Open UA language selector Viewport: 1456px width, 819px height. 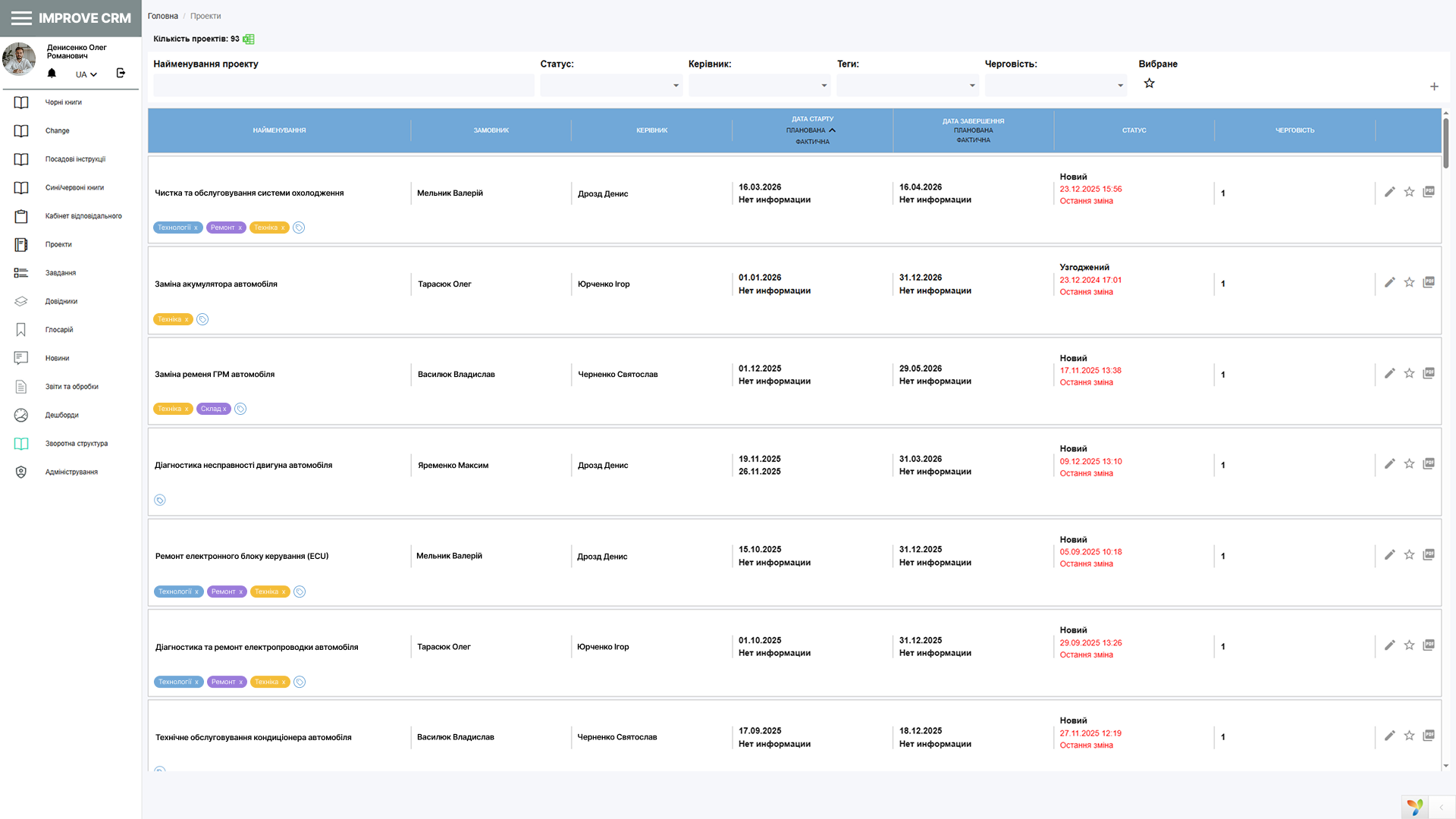click(x=86, y=74)
